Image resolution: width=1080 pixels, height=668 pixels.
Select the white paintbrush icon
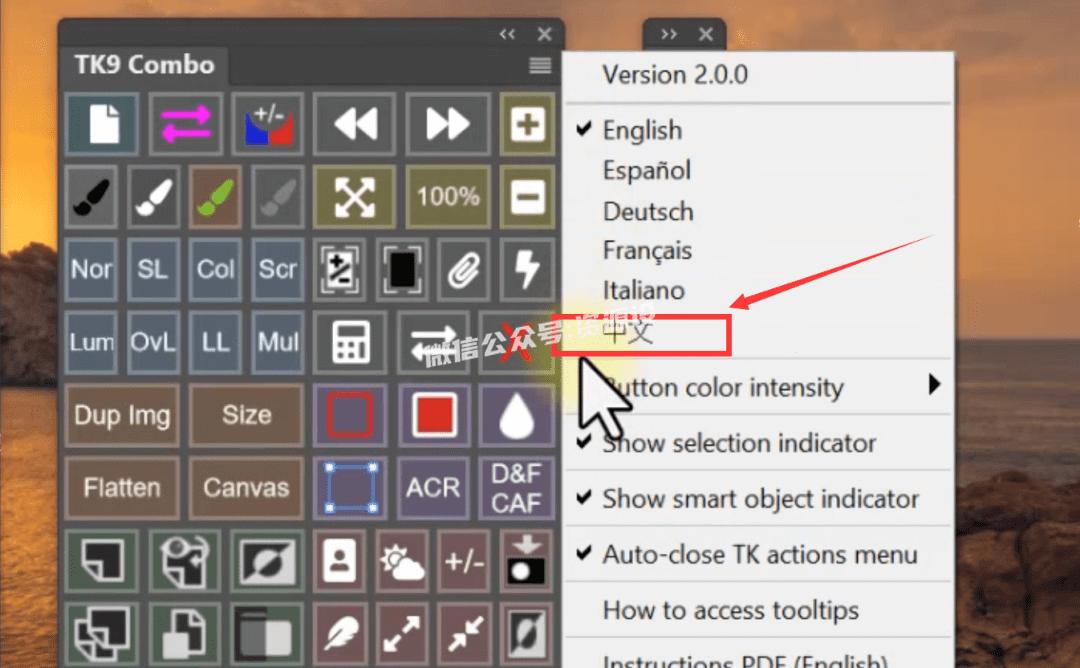[x=154, y=197]
